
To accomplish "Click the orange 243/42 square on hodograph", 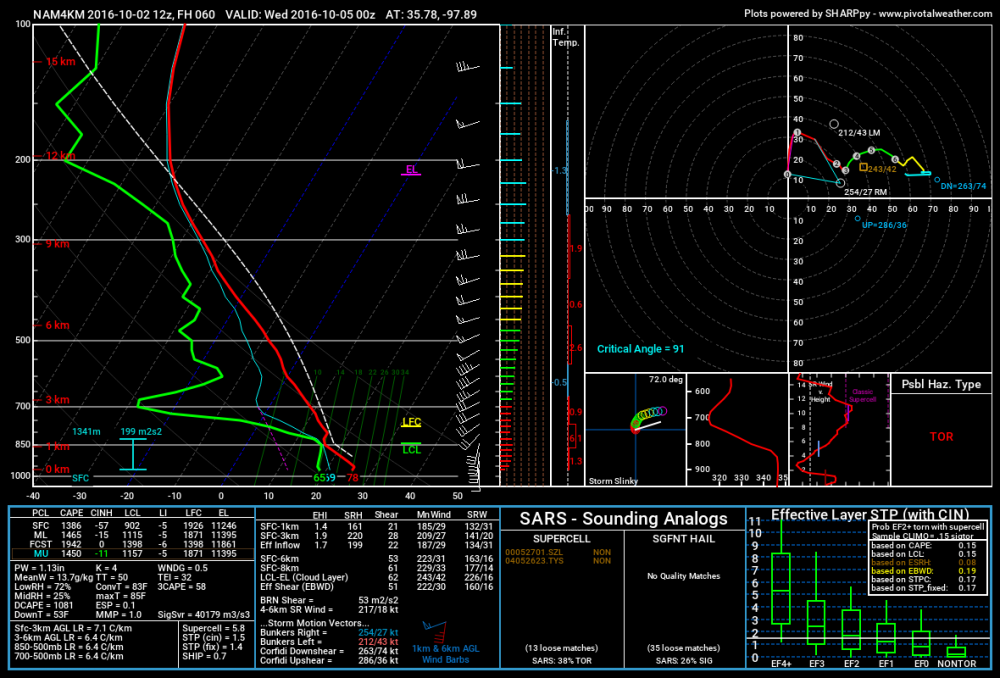I will tap(863, 167).
